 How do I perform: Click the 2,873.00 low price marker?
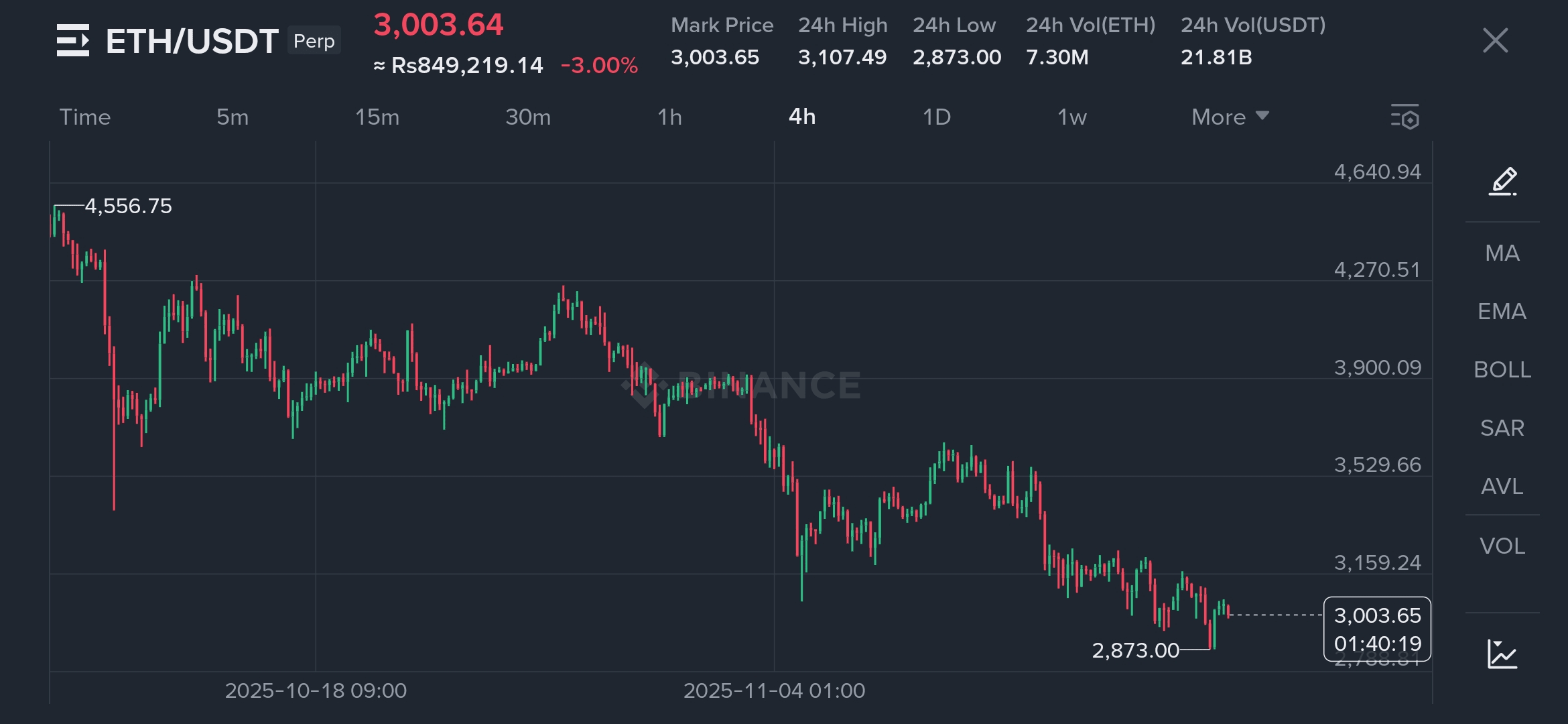pyautogui.click(x=1135, y=650)
